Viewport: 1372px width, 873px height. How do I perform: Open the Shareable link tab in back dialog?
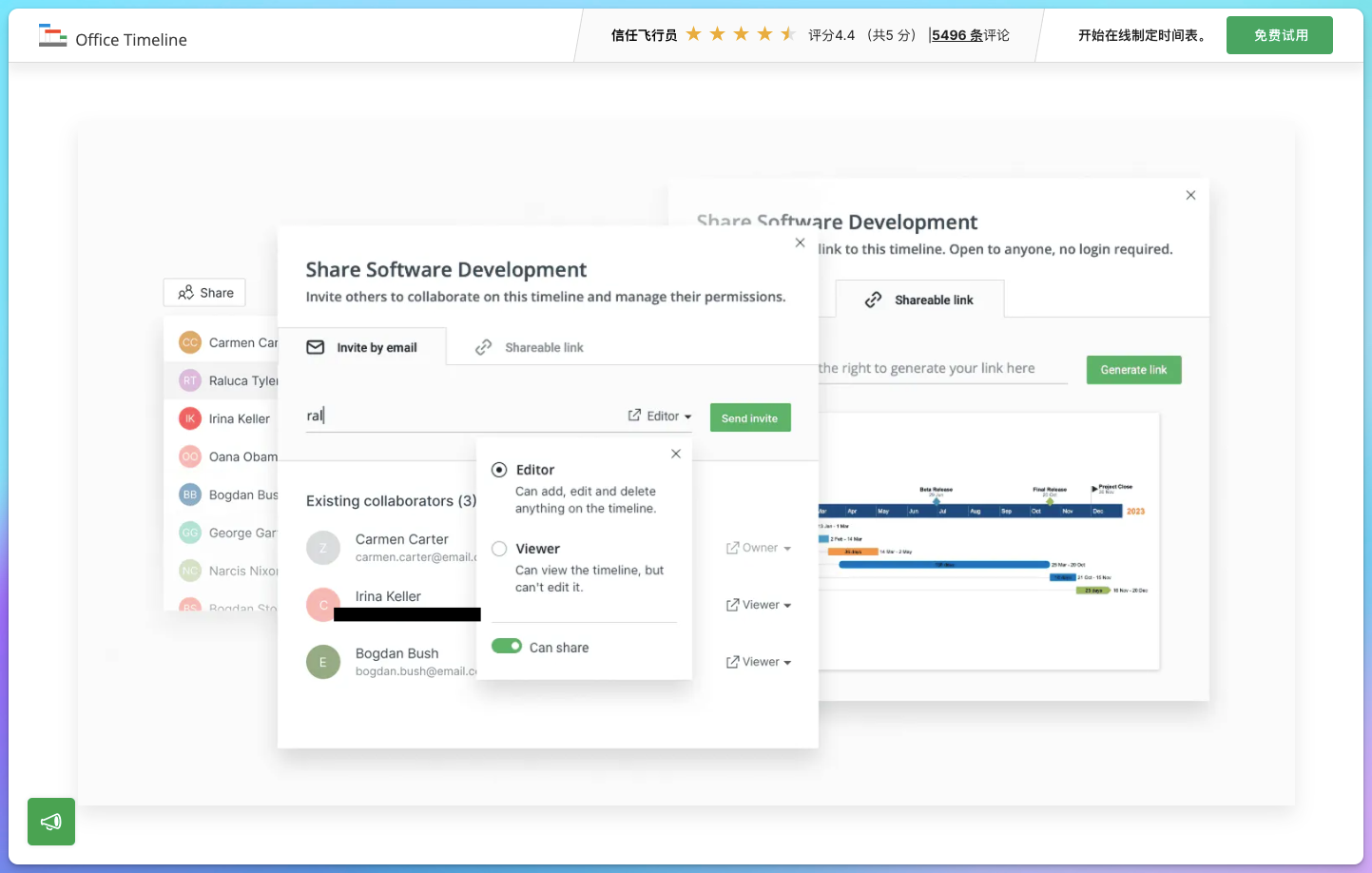coord(919,301)
